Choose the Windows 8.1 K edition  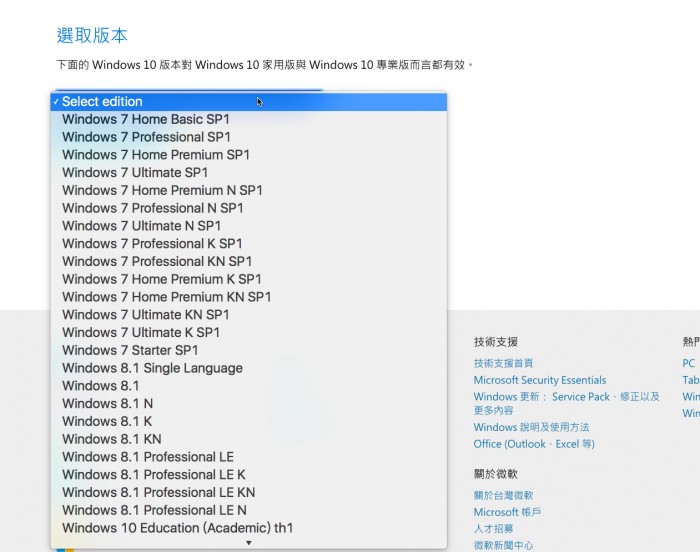(249, 421)
